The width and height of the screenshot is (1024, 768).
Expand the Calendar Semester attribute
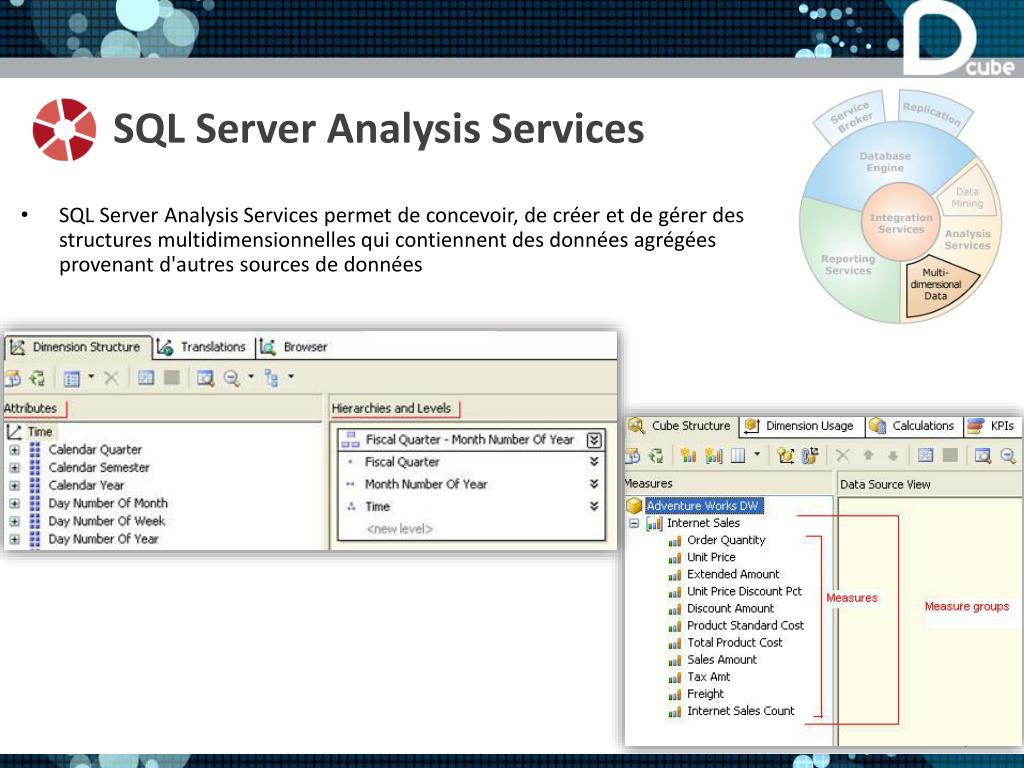[x=14, y=468]
